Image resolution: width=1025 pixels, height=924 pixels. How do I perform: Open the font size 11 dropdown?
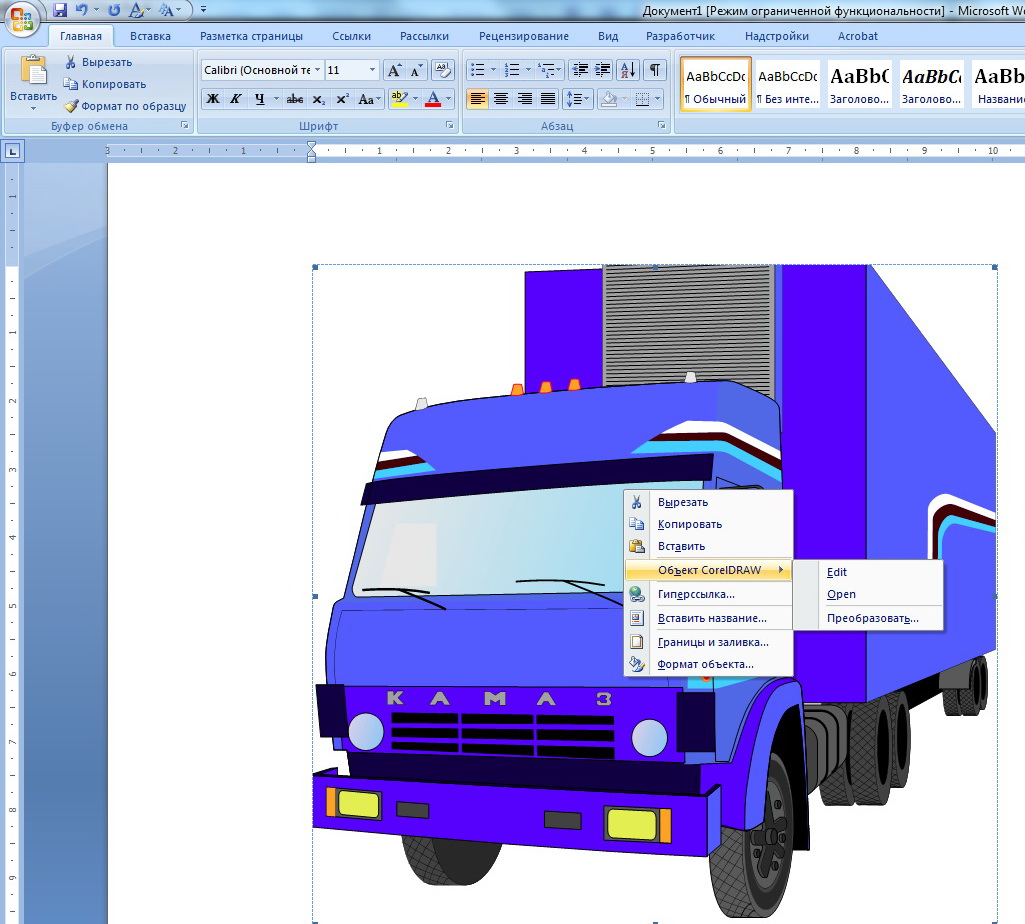click(373, 70)
